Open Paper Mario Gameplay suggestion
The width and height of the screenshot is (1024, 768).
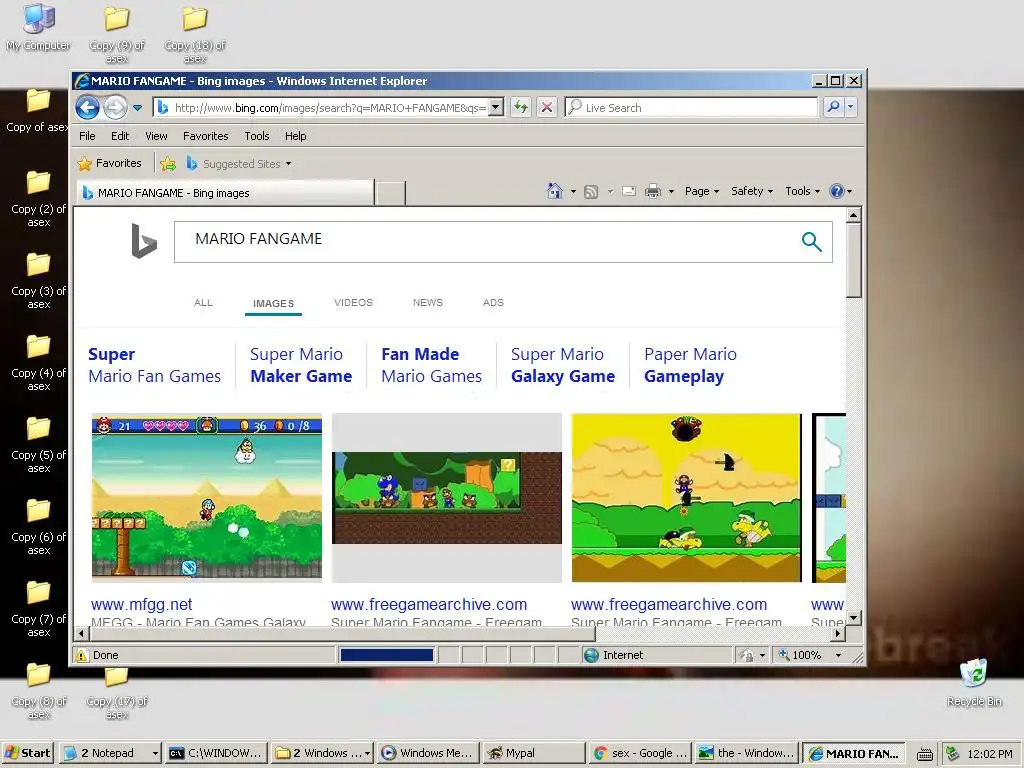690,365
